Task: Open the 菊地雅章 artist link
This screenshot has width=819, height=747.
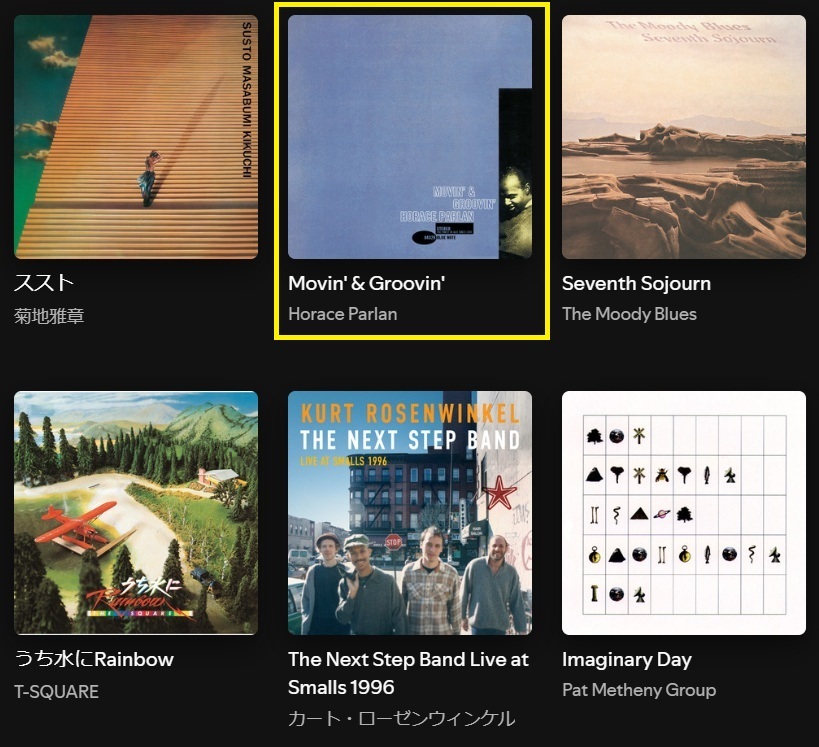Action: point(49,316)
